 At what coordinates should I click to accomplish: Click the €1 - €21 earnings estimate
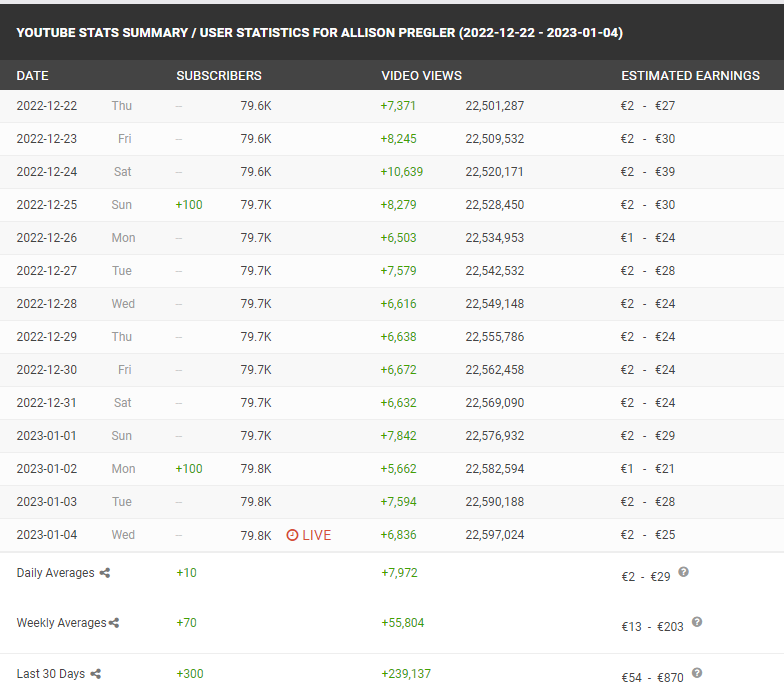click(x=648, y=469)
